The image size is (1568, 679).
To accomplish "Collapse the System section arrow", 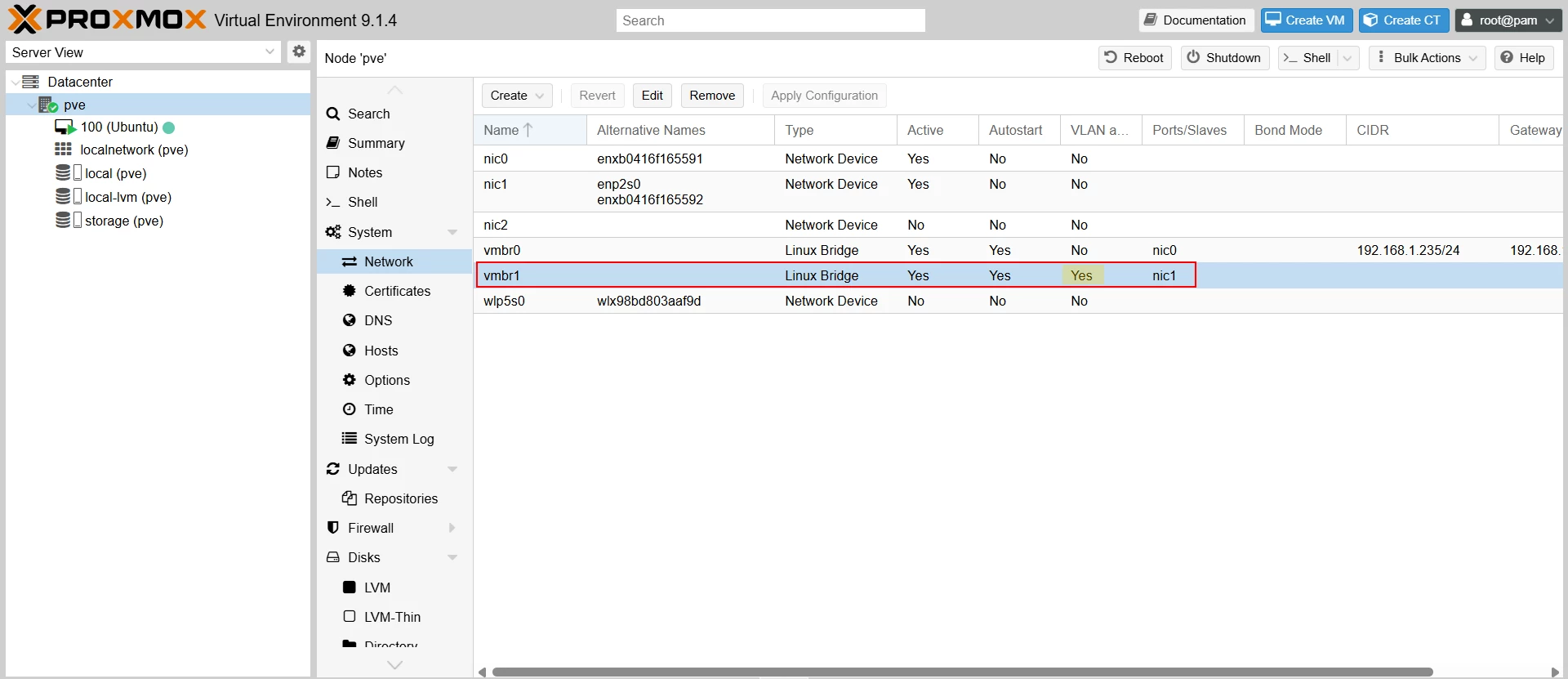I will pos(452,232).
